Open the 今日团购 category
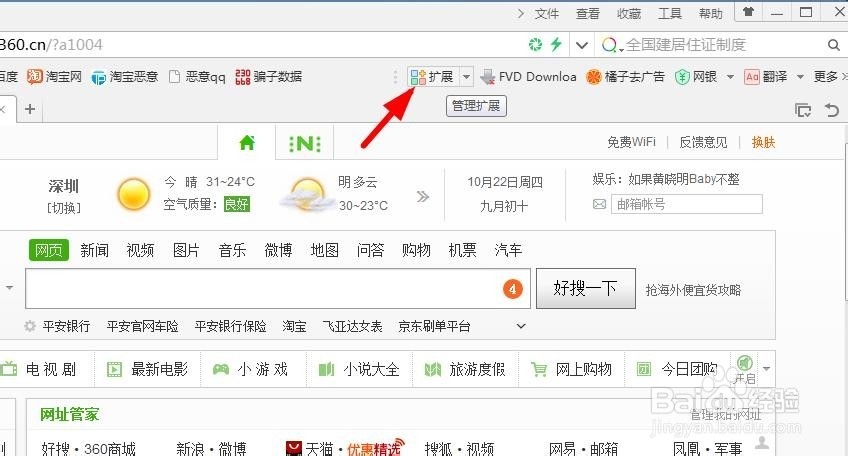Image resolution: width=848 pixels, height=456 pixels. click(x=677, y=369)
